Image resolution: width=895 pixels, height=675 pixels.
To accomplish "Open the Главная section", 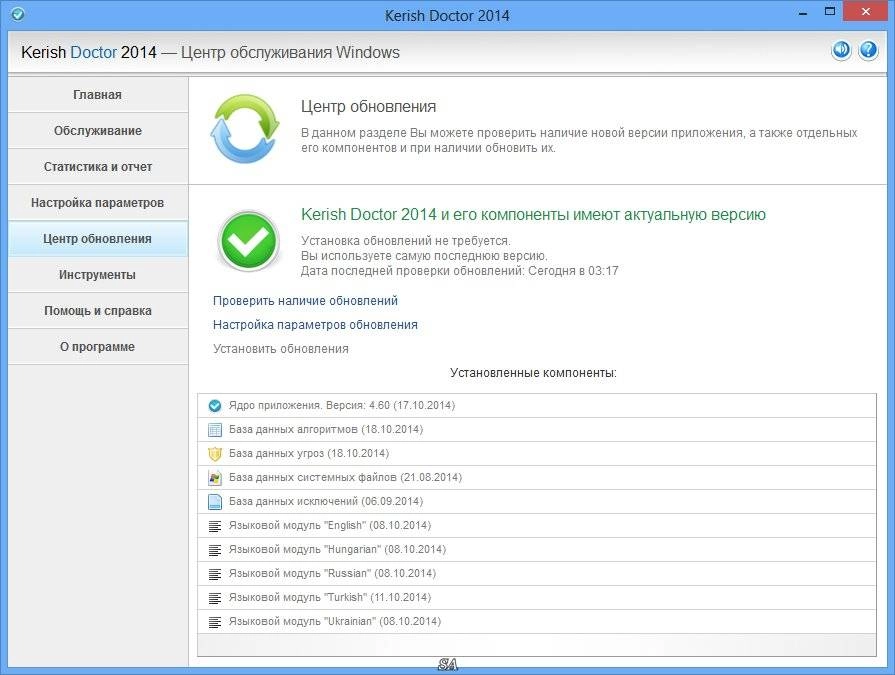I will (98, 95).
